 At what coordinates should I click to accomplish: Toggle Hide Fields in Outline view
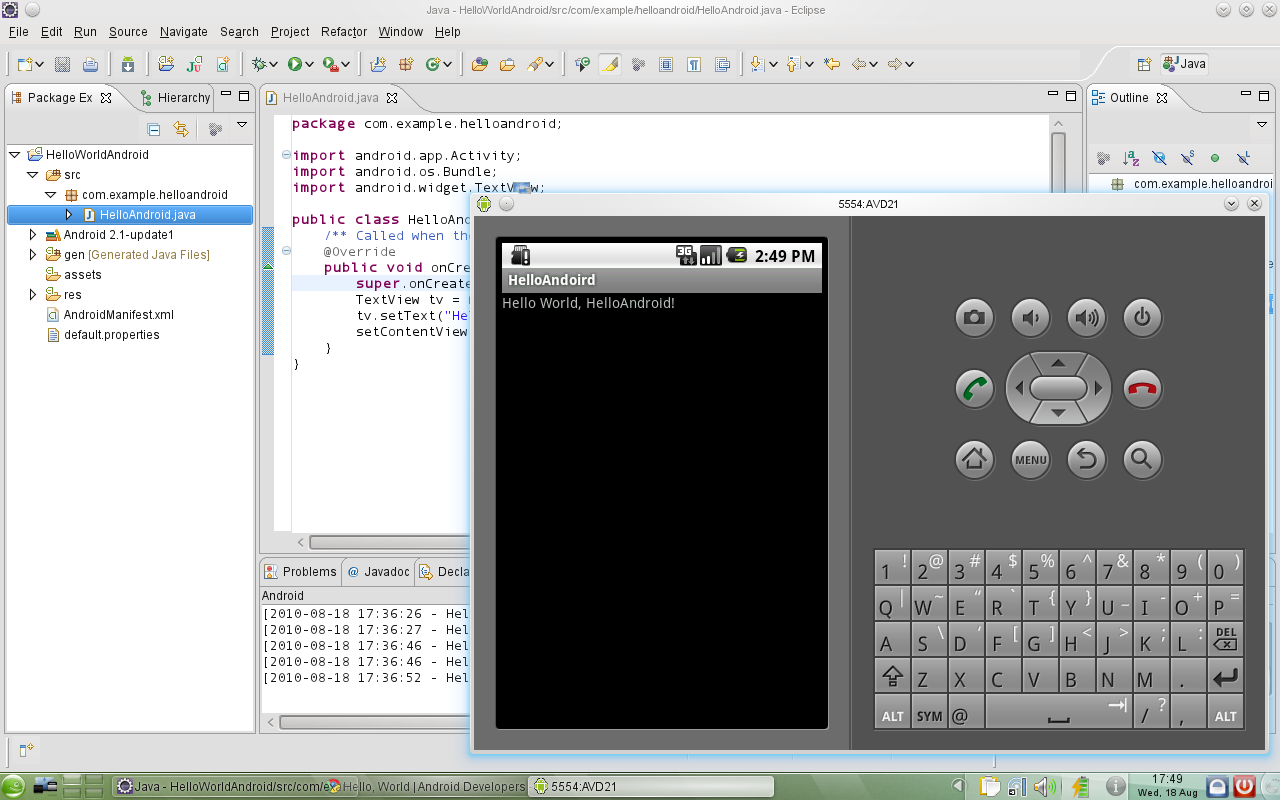click(1159, 158)
